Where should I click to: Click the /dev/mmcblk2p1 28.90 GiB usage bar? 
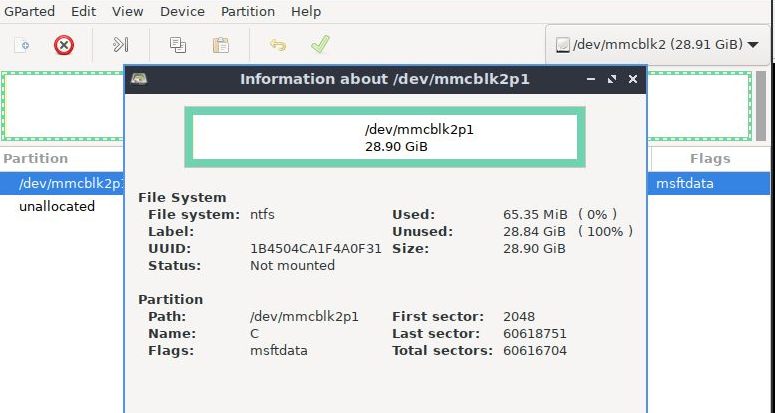[384, 138]
